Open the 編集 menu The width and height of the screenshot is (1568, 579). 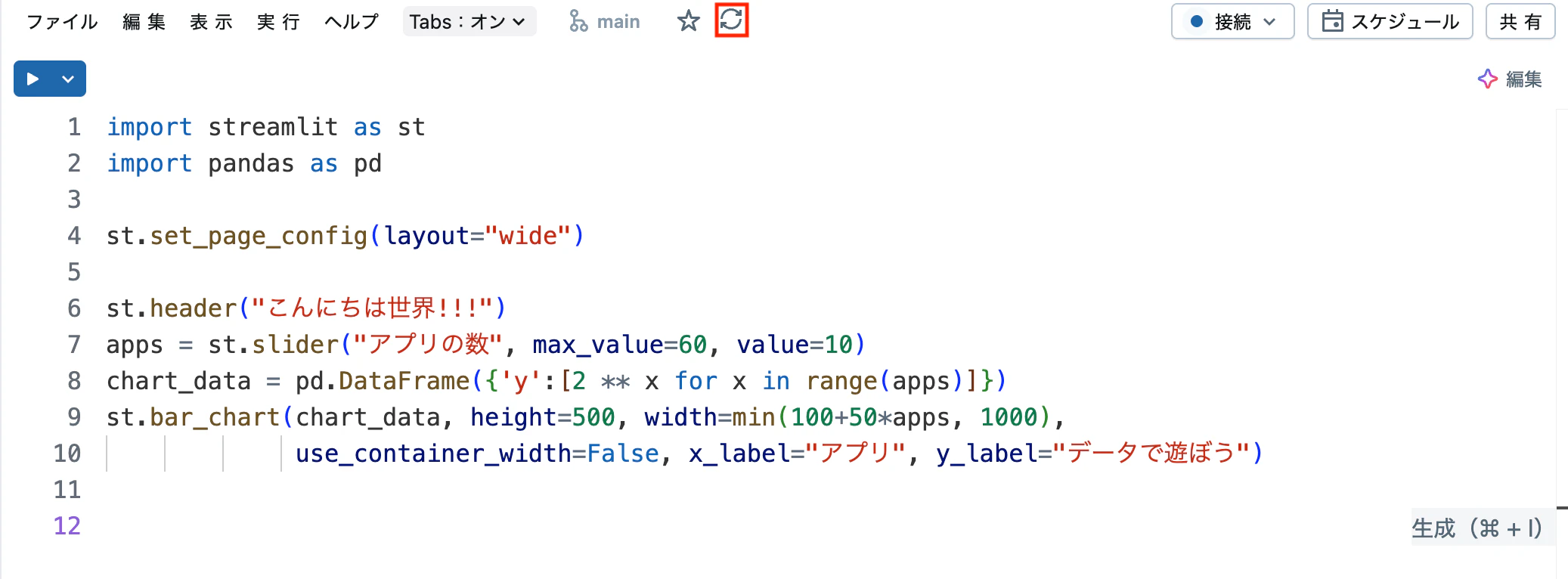(144, 22)
